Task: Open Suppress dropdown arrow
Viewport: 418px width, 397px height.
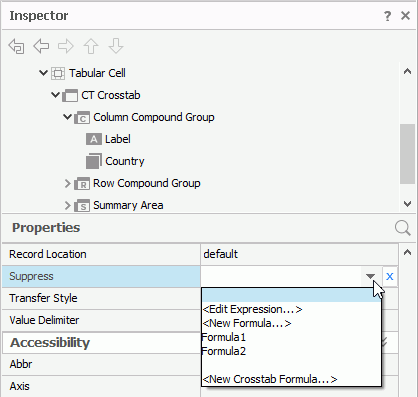Action: [370, 276]
